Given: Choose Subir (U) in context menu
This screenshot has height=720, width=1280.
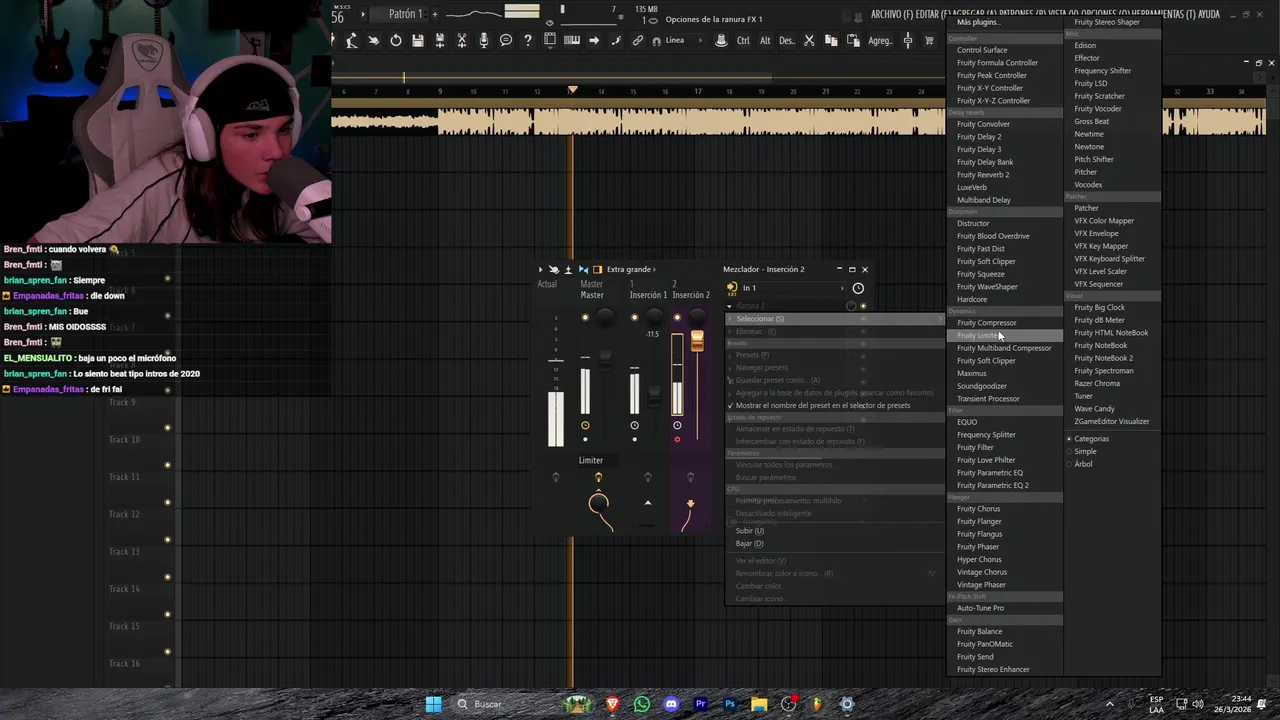Looking at the screenshot, I should click(x=749, y=531).
